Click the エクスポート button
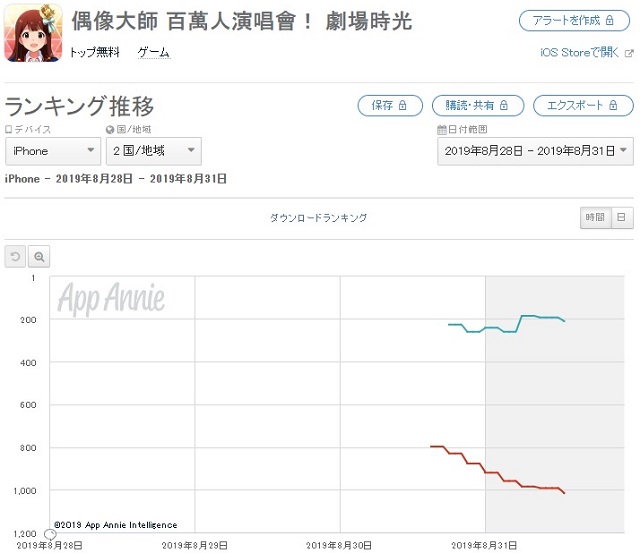This screenshot has width=640, height=553. (583, 105)
